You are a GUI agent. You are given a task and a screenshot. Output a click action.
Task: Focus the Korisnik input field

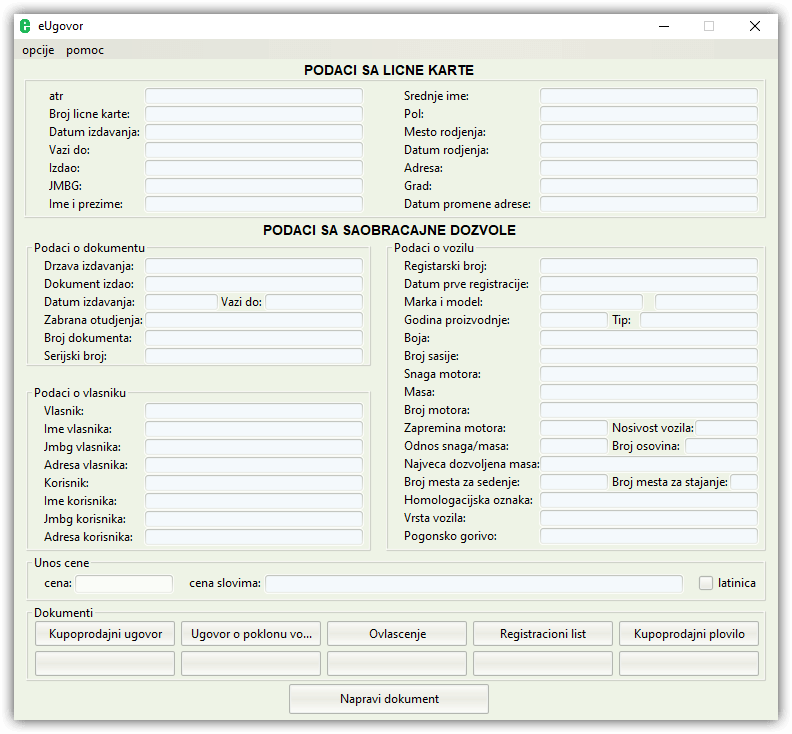tap(254, 483)
